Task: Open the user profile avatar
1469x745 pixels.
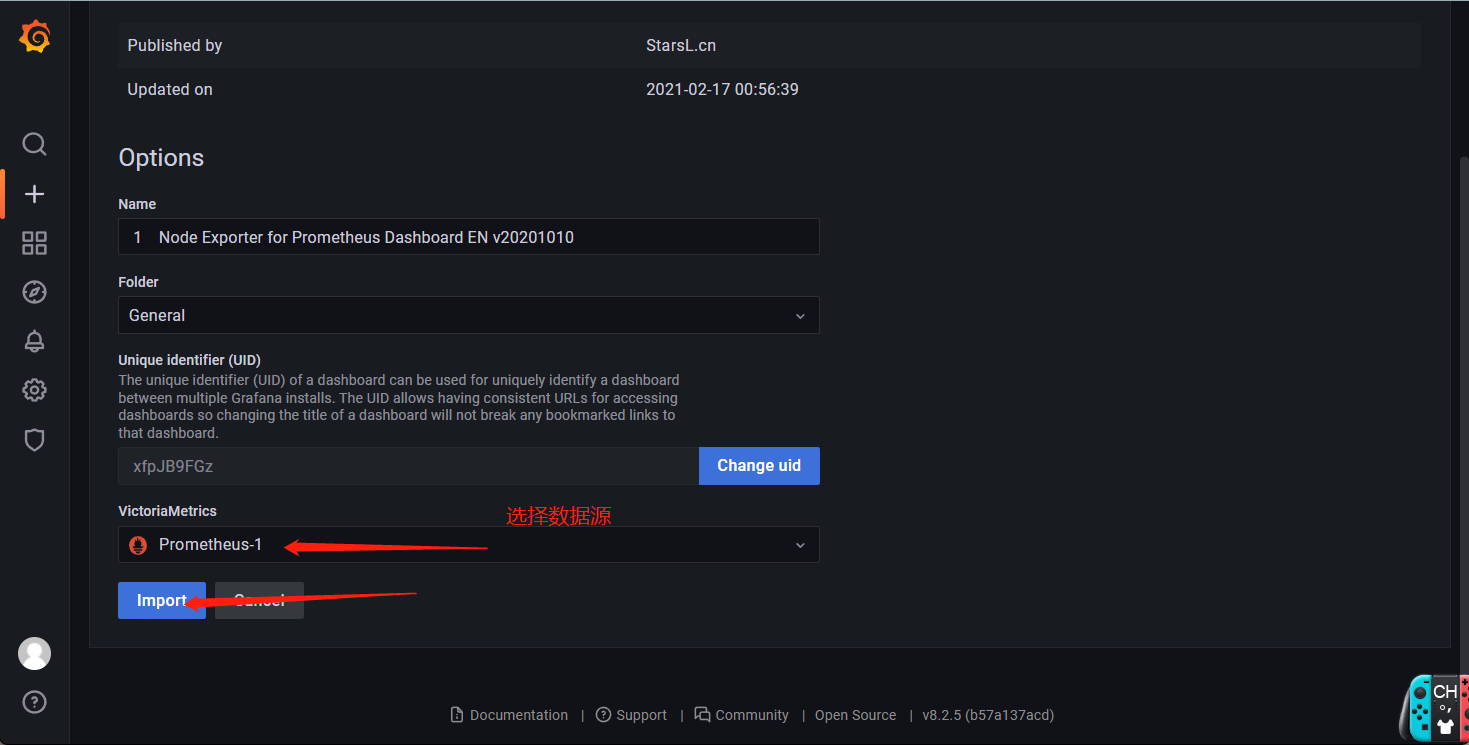Action: click(34, 653)
